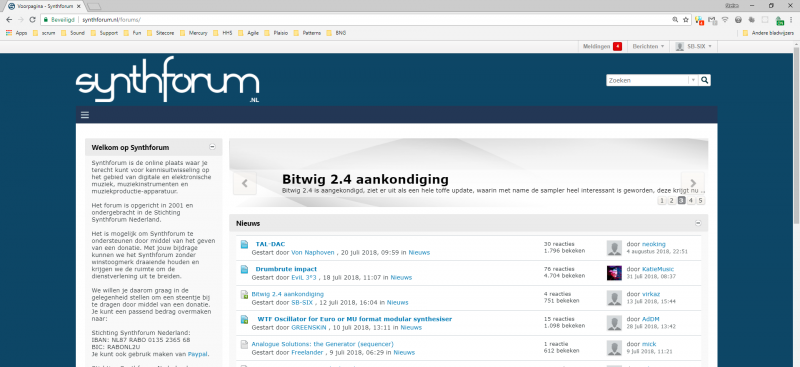Click the lightbulb extension with red badge
Viewport: 800px width, 367px height.
click(699, 20)
